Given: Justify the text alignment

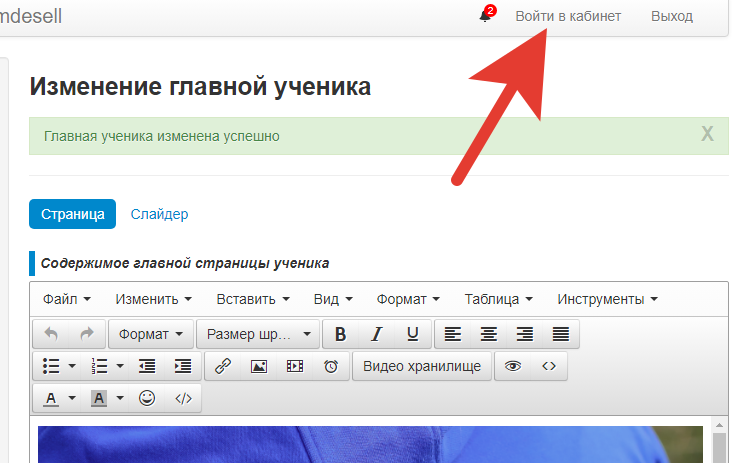Looking at the screenshot, I should coord(561,334).
